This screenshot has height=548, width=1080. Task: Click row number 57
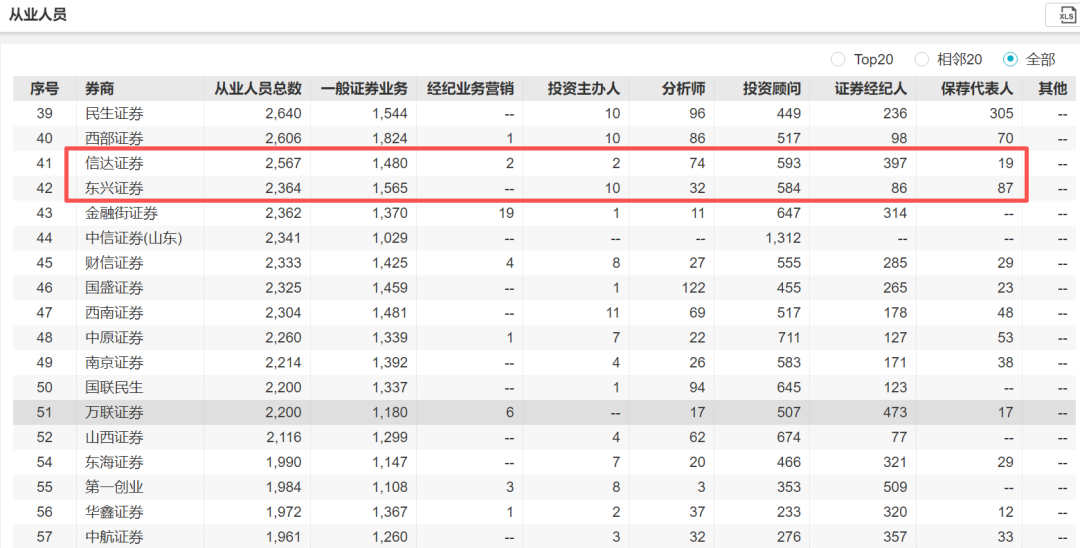44,537
